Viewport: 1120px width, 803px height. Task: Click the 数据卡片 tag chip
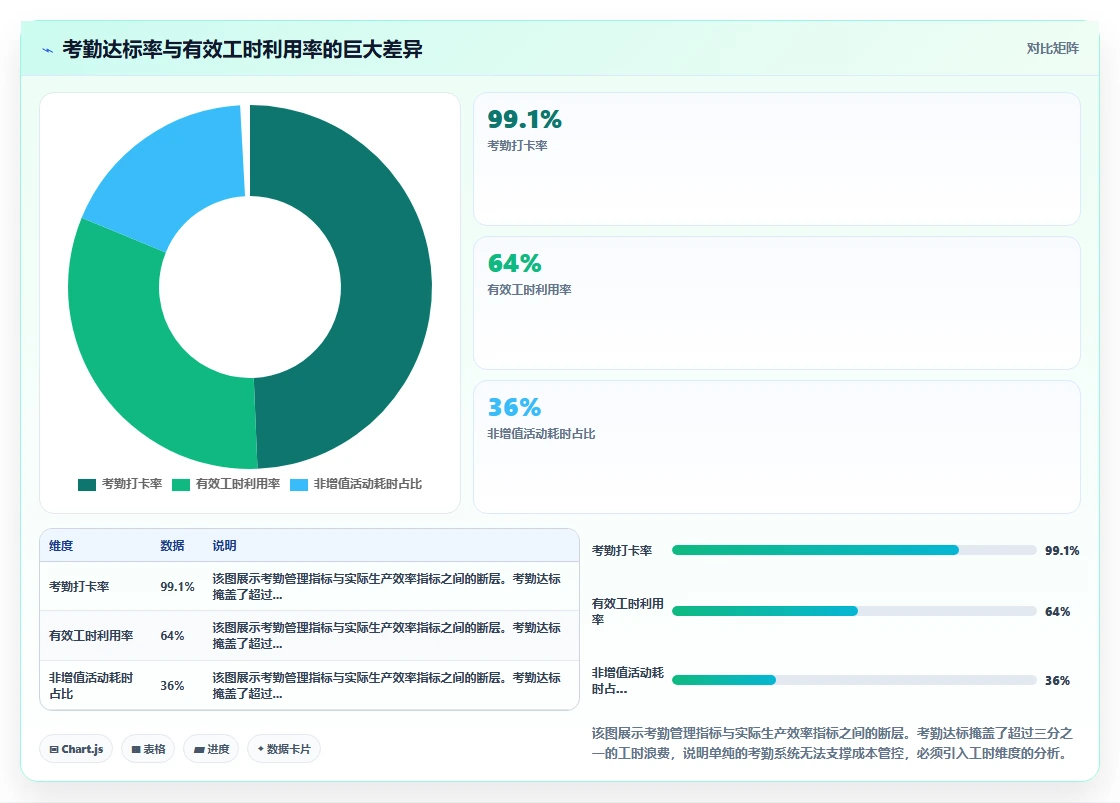tap(284, 749)
